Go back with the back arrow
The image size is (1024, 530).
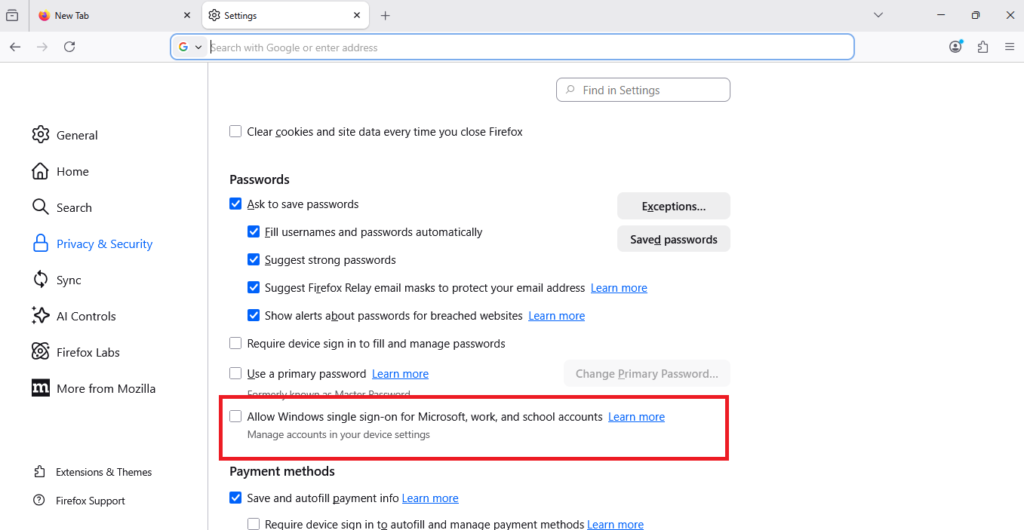coord(15,47)
